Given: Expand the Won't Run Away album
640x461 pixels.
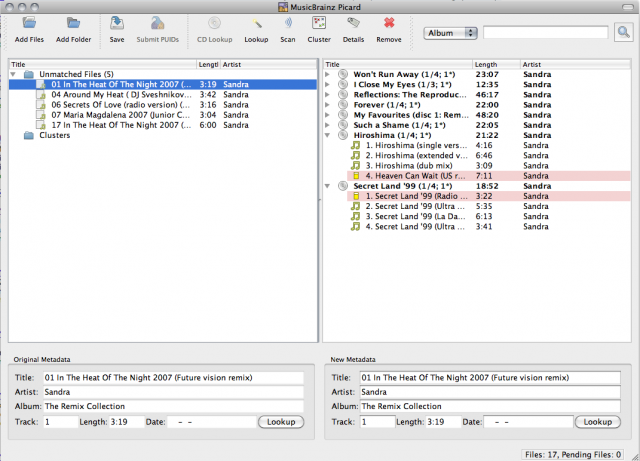Looking at the screenshot, I should pos(327,74).
